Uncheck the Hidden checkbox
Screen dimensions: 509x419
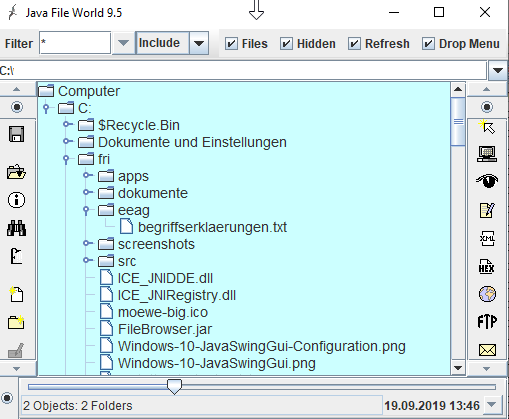click(286, 44)
